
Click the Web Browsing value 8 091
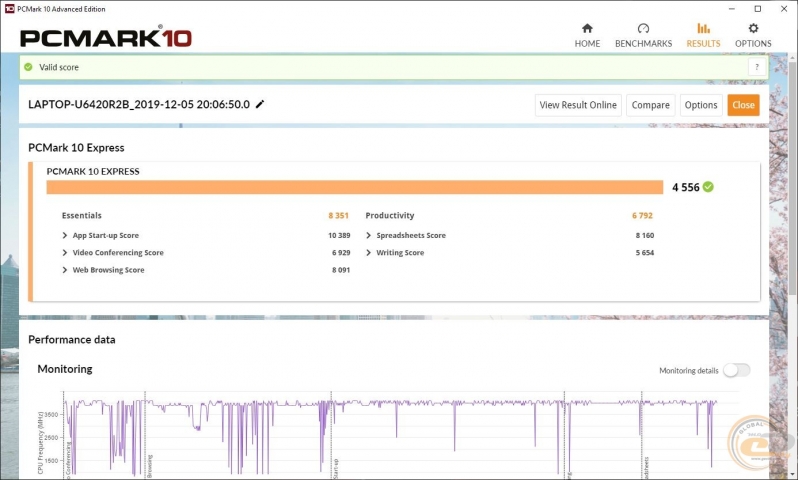[341, 270]
